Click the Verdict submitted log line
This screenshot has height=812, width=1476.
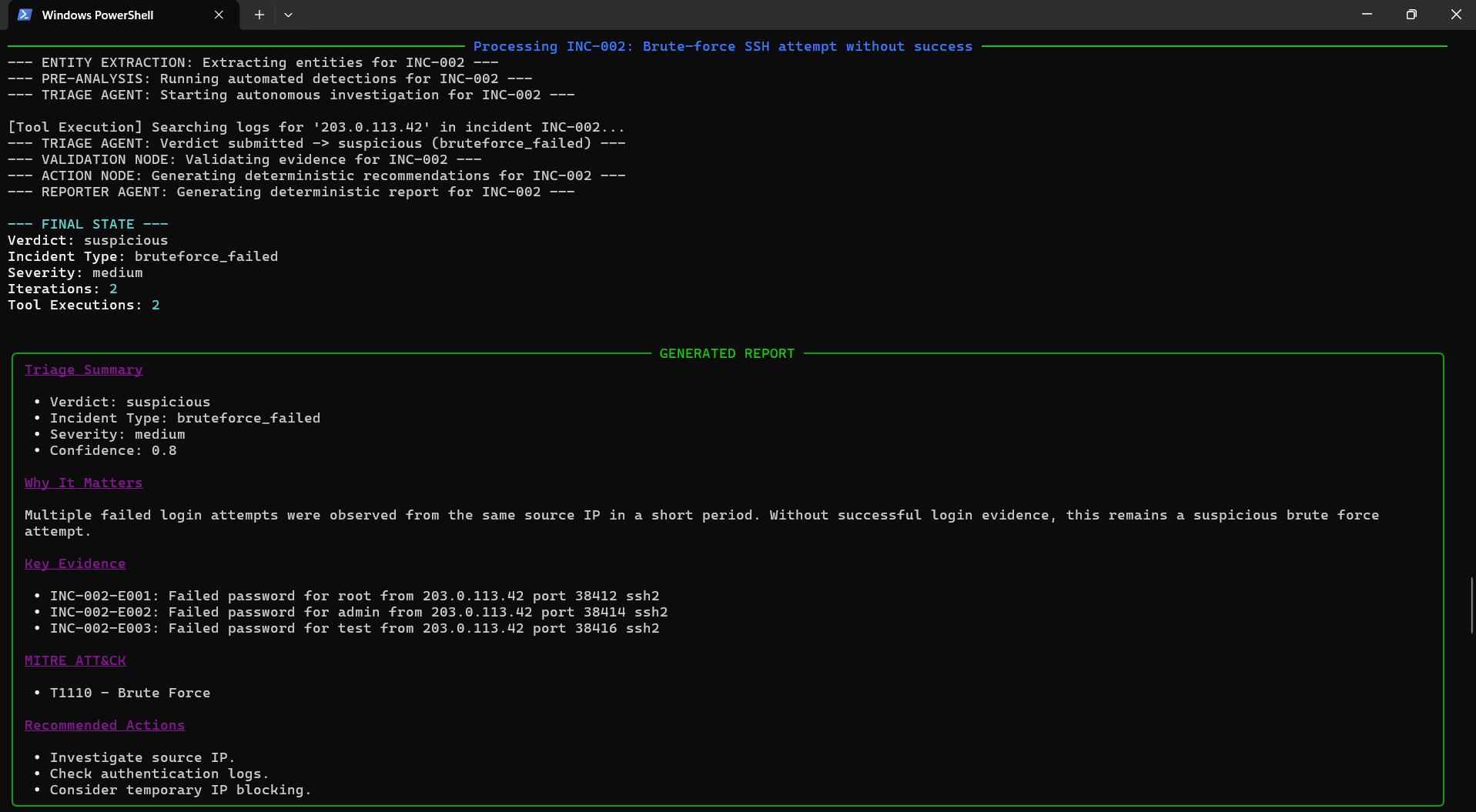316,143
